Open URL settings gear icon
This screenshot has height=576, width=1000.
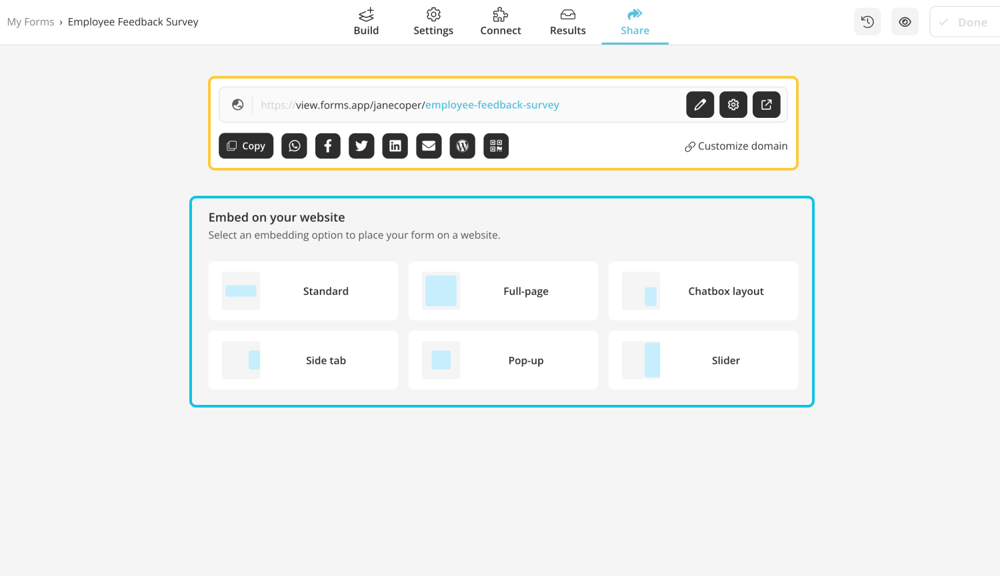coord(733,105)
